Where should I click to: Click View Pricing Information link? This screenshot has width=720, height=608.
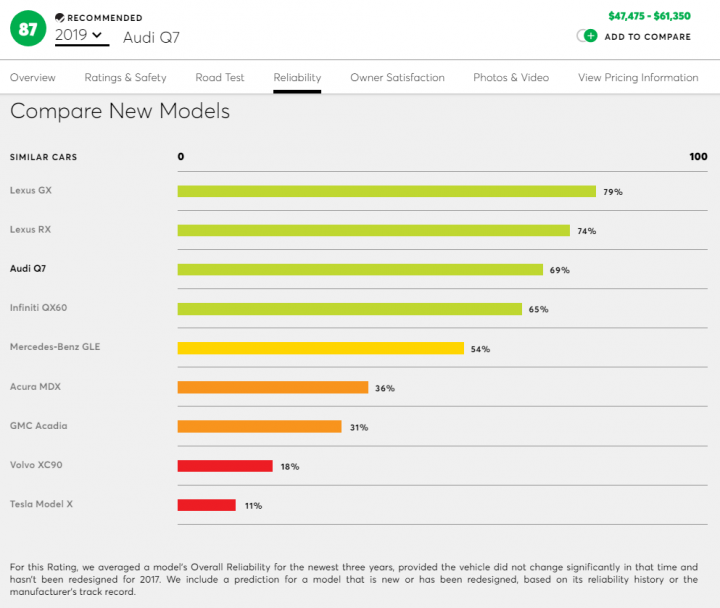click(x=638, y=78)
